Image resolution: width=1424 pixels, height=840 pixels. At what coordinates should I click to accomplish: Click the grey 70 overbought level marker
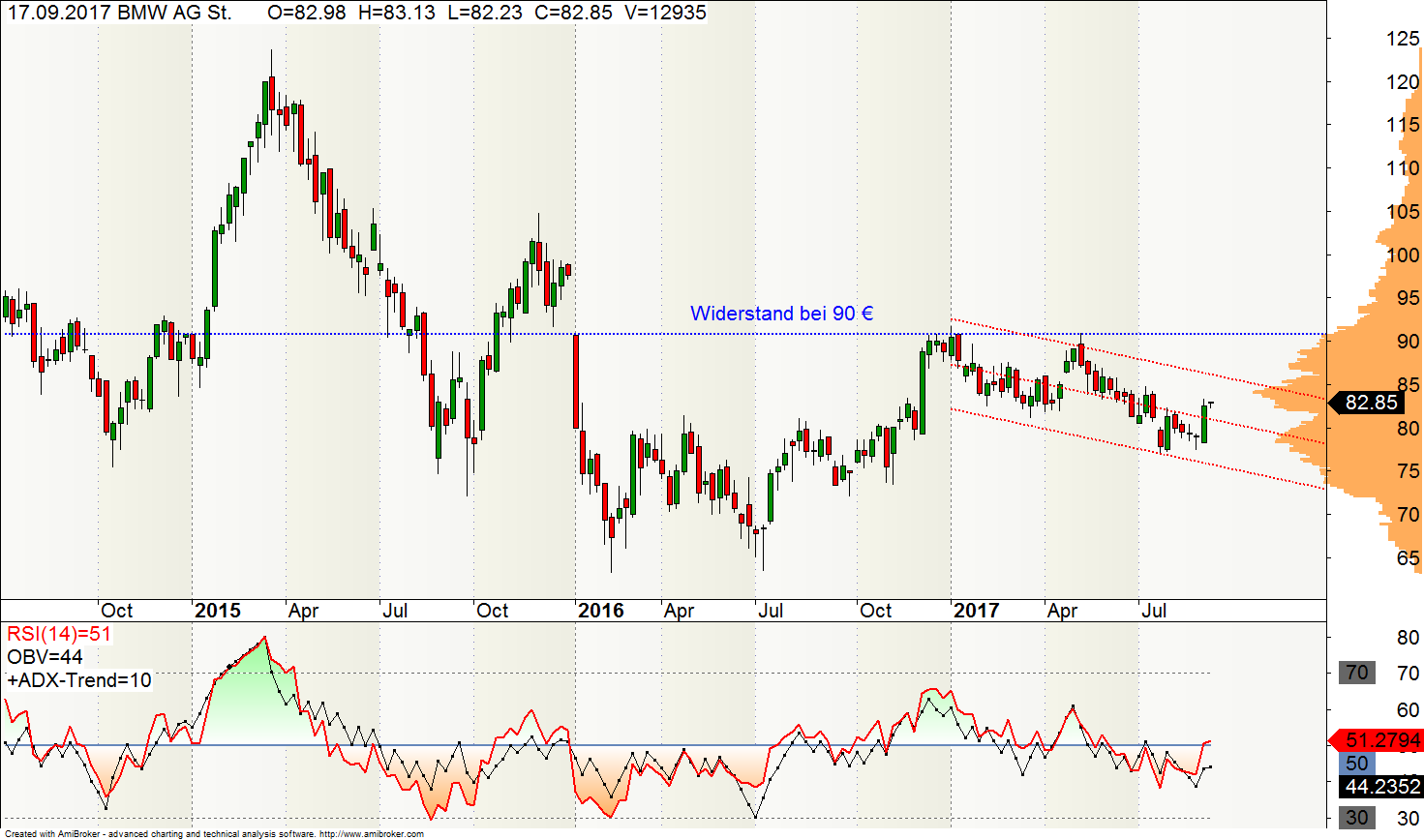coord(1356,673)
